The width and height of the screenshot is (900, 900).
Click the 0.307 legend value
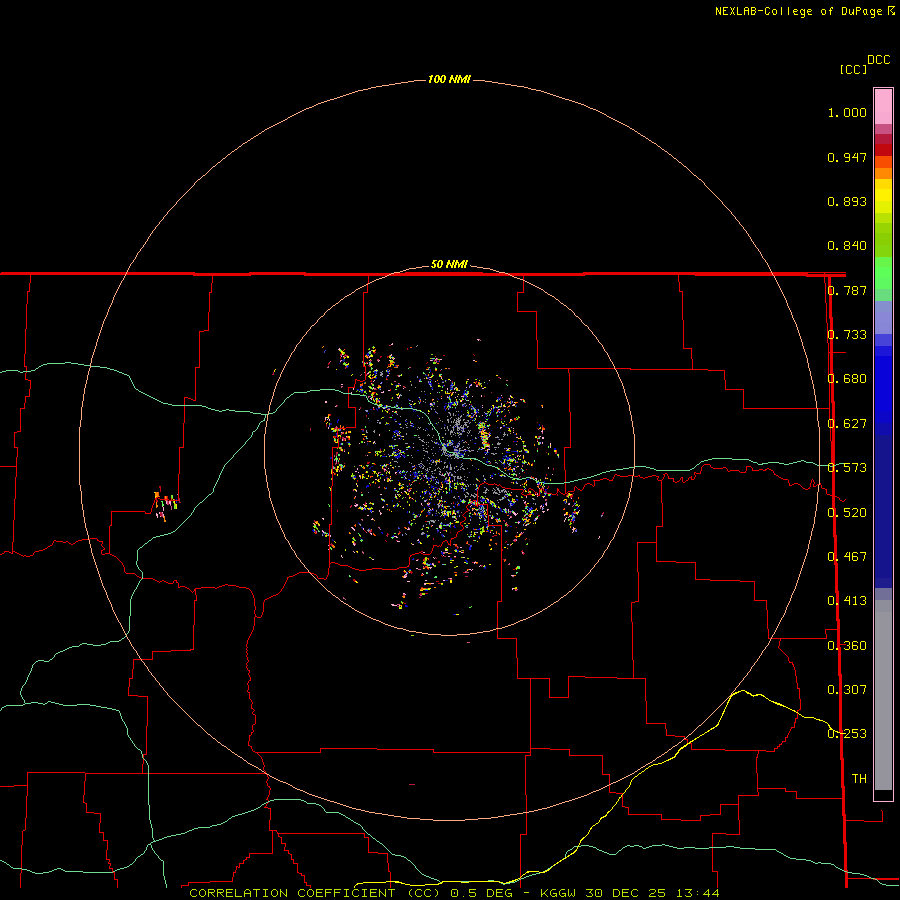pos(847,690)
